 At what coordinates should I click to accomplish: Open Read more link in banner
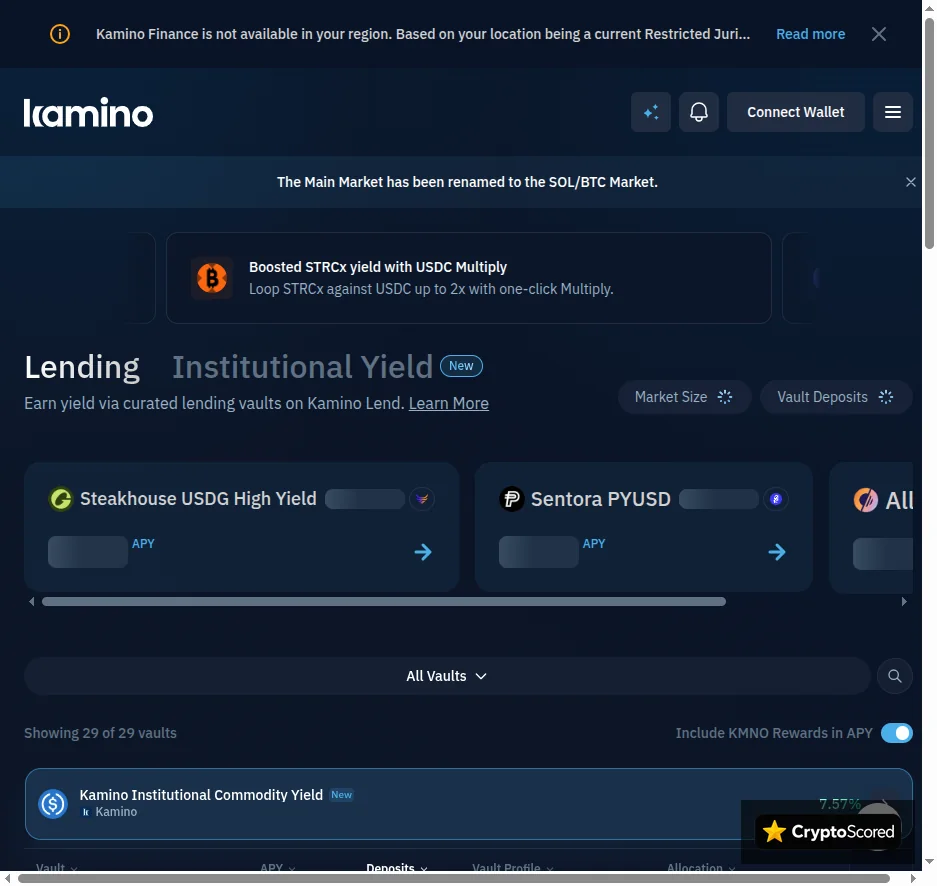pos(810,34)
